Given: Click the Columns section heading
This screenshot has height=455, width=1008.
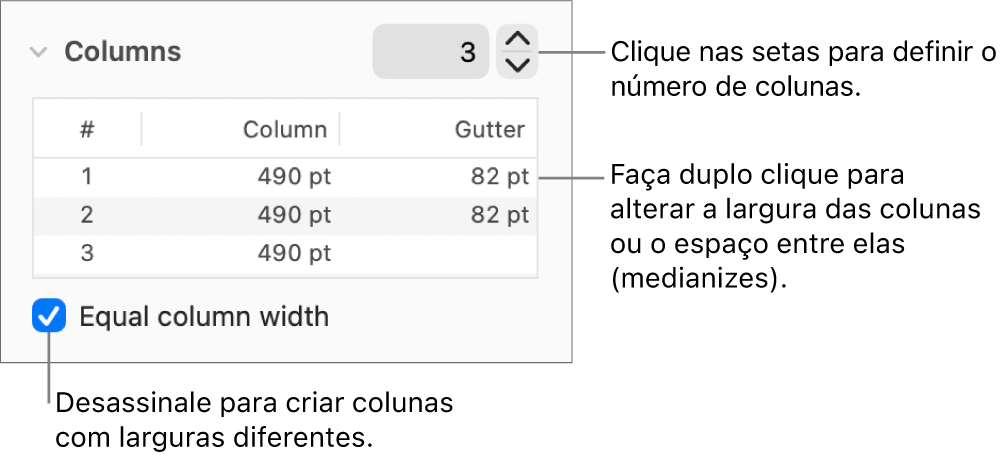Looking at the screenshot, I should click(123, 52).
